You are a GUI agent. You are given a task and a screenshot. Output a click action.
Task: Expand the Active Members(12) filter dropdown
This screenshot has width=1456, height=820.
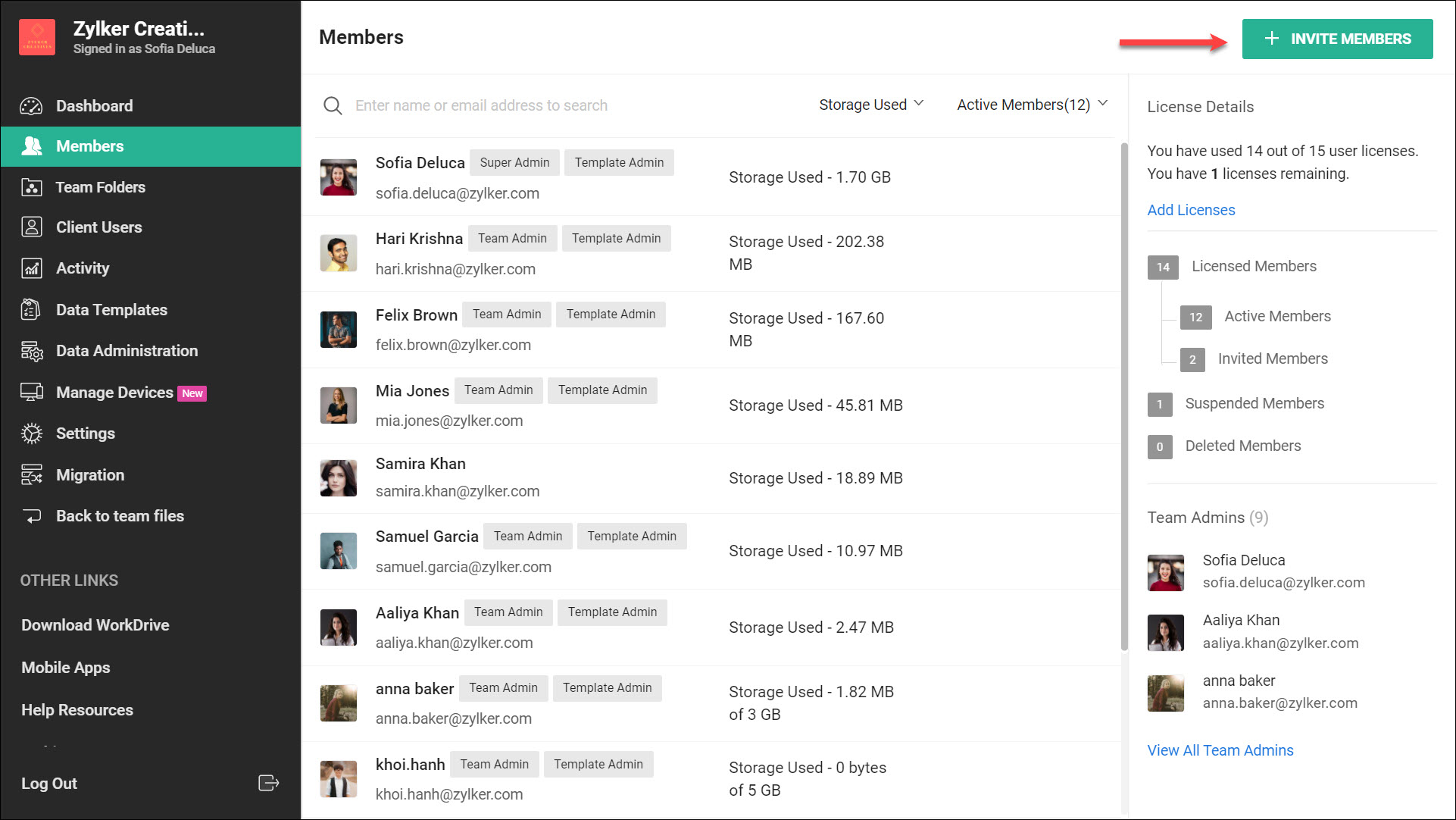[1032, 105]
